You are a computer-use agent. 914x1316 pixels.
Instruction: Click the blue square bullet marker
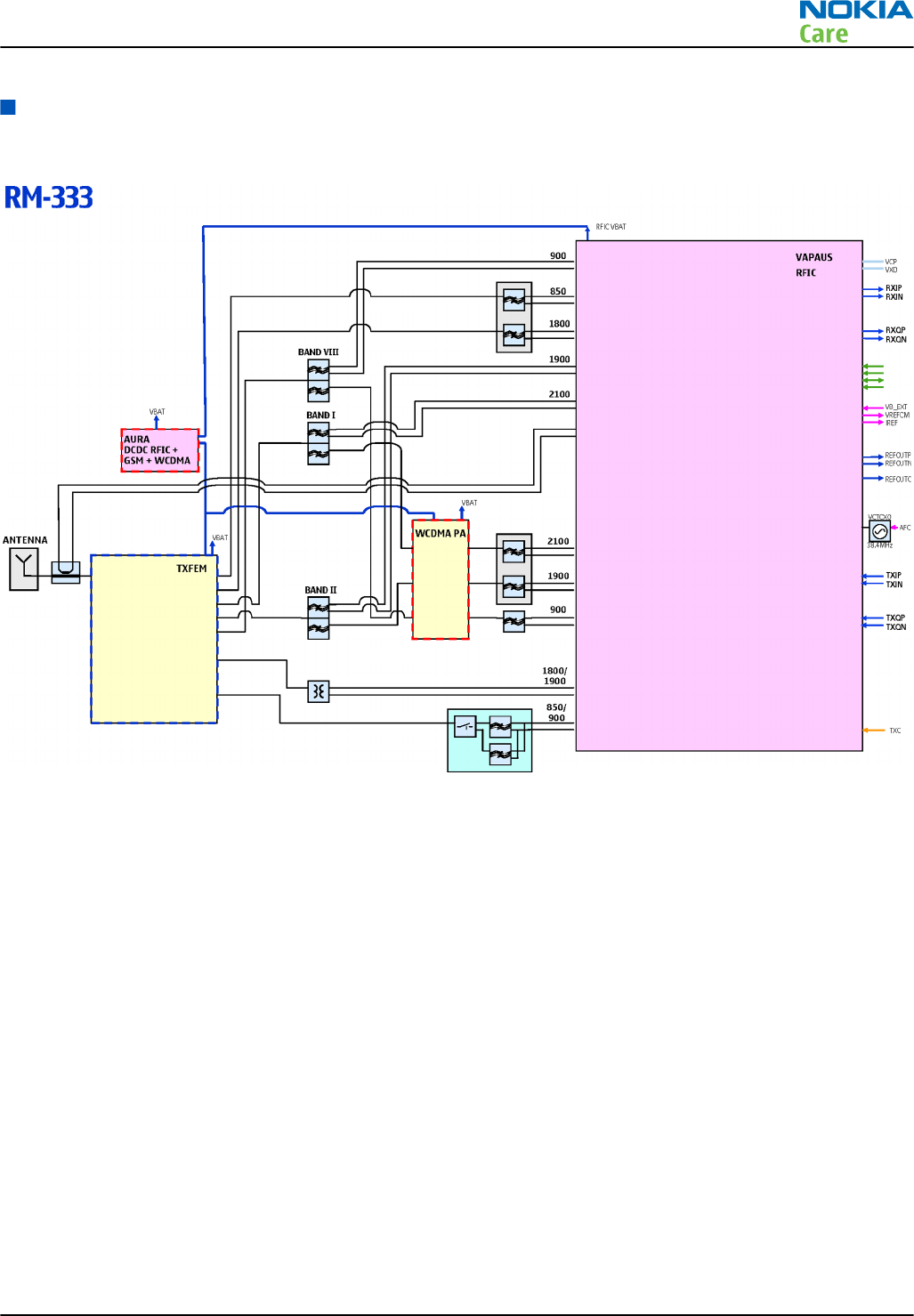click(8, 108)
